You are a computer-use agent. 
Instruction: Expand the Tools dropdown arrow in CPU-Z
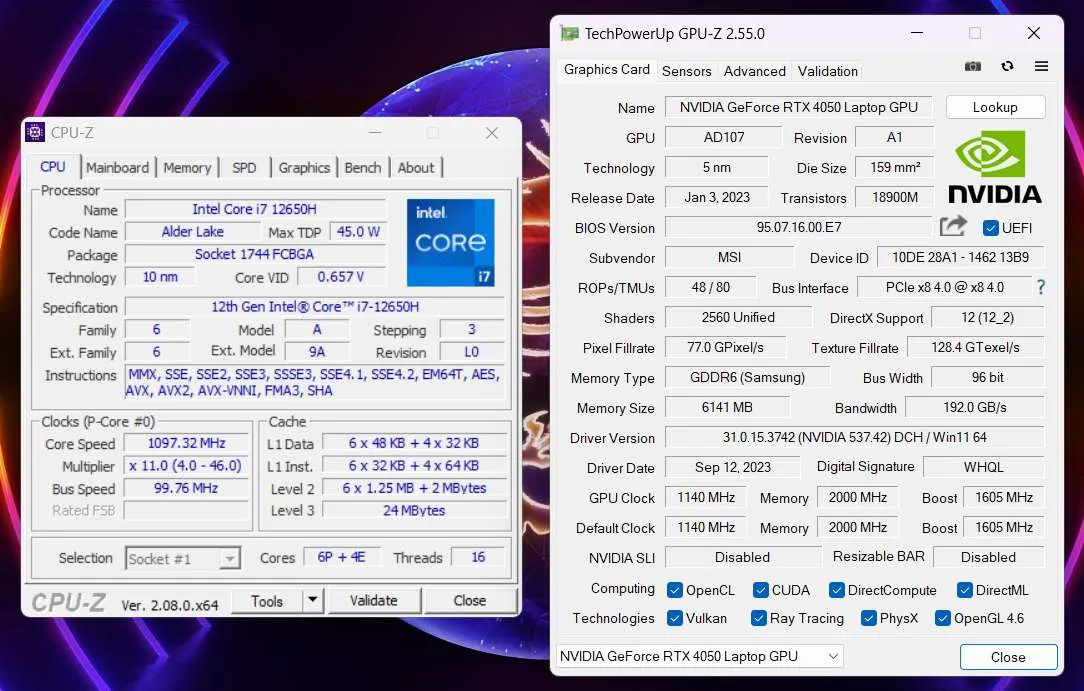point(313,600)
